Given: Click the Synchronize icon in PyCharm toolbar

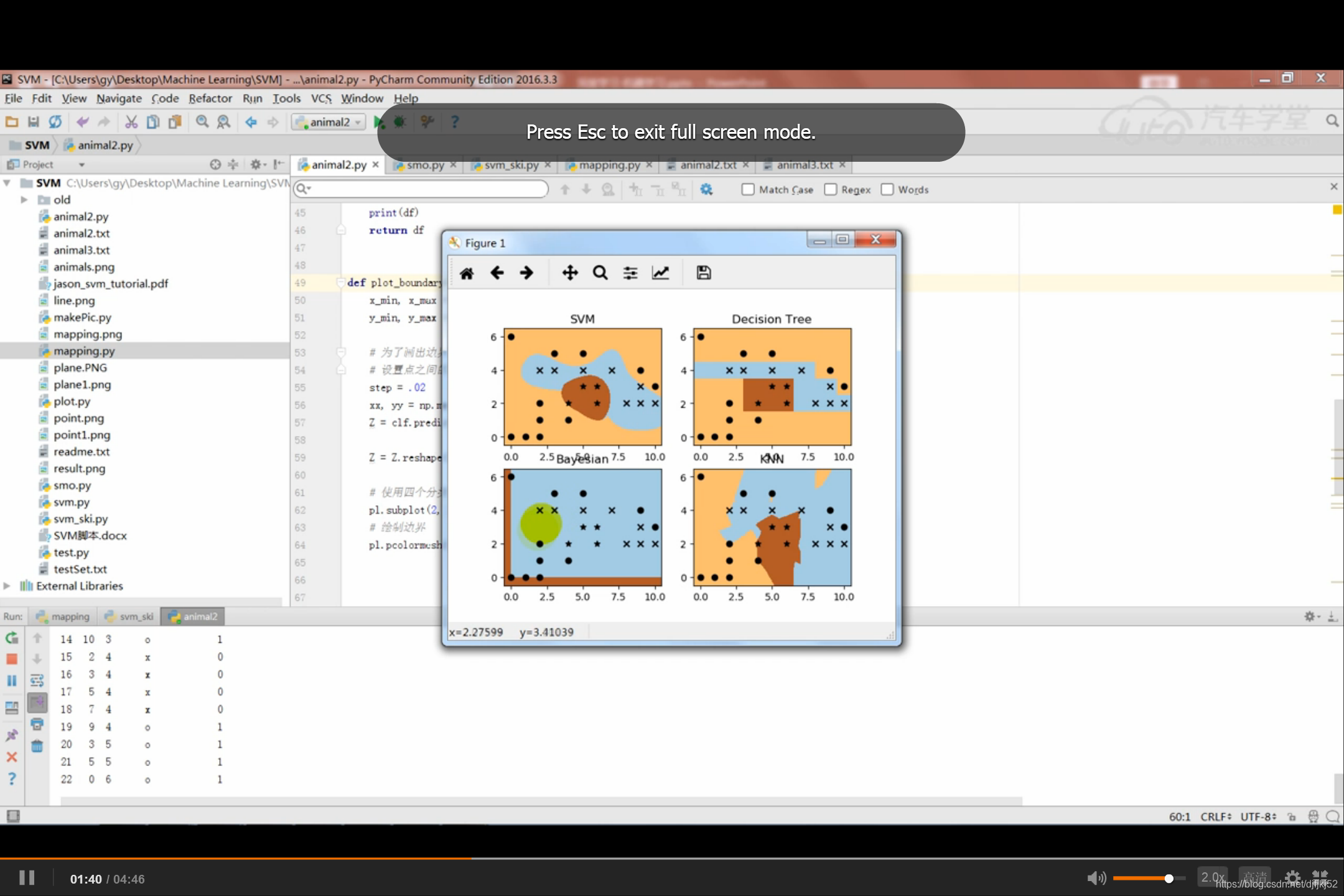Looking at the screenshot, I should (55, 122).
